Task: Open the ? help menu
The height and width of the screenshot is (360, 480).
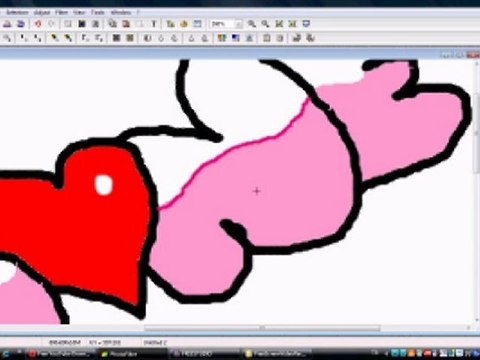Action: [x=138, y=12]
